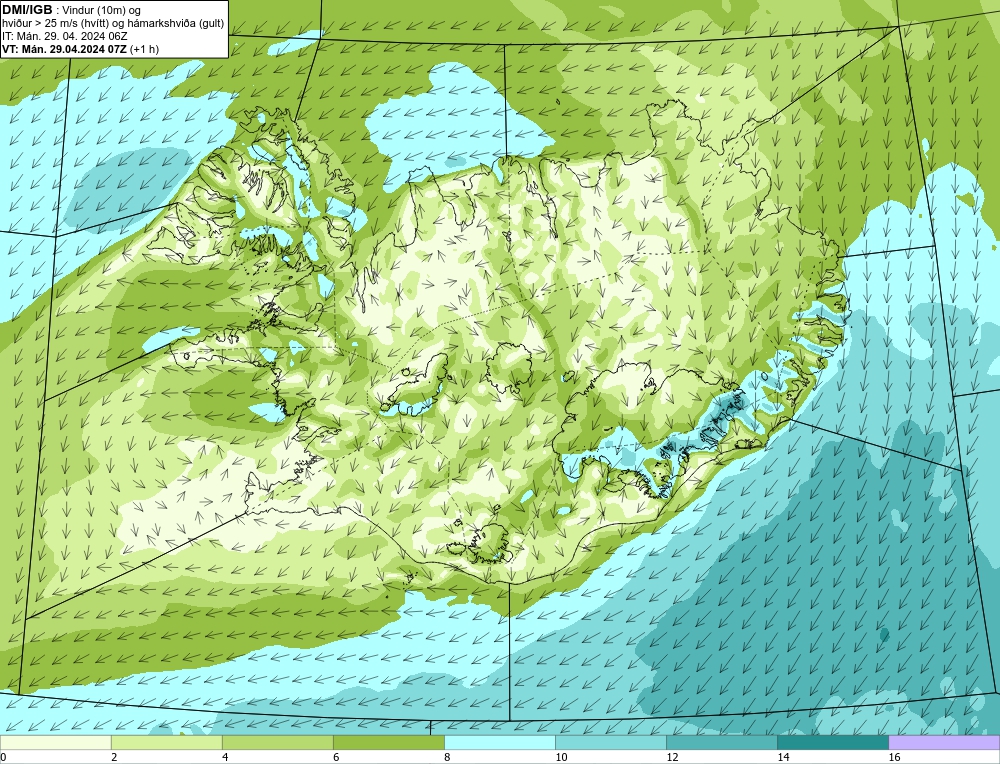Click the 4–6 m/s green legend swatch
Viewport: 1000px width, 764px height.
point(277,742)
